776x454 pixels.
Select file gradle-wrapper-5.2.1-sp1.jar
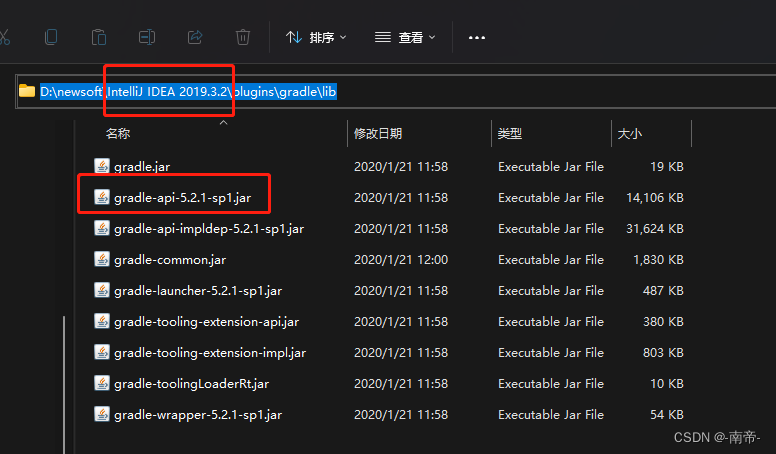tap(198, 414)
